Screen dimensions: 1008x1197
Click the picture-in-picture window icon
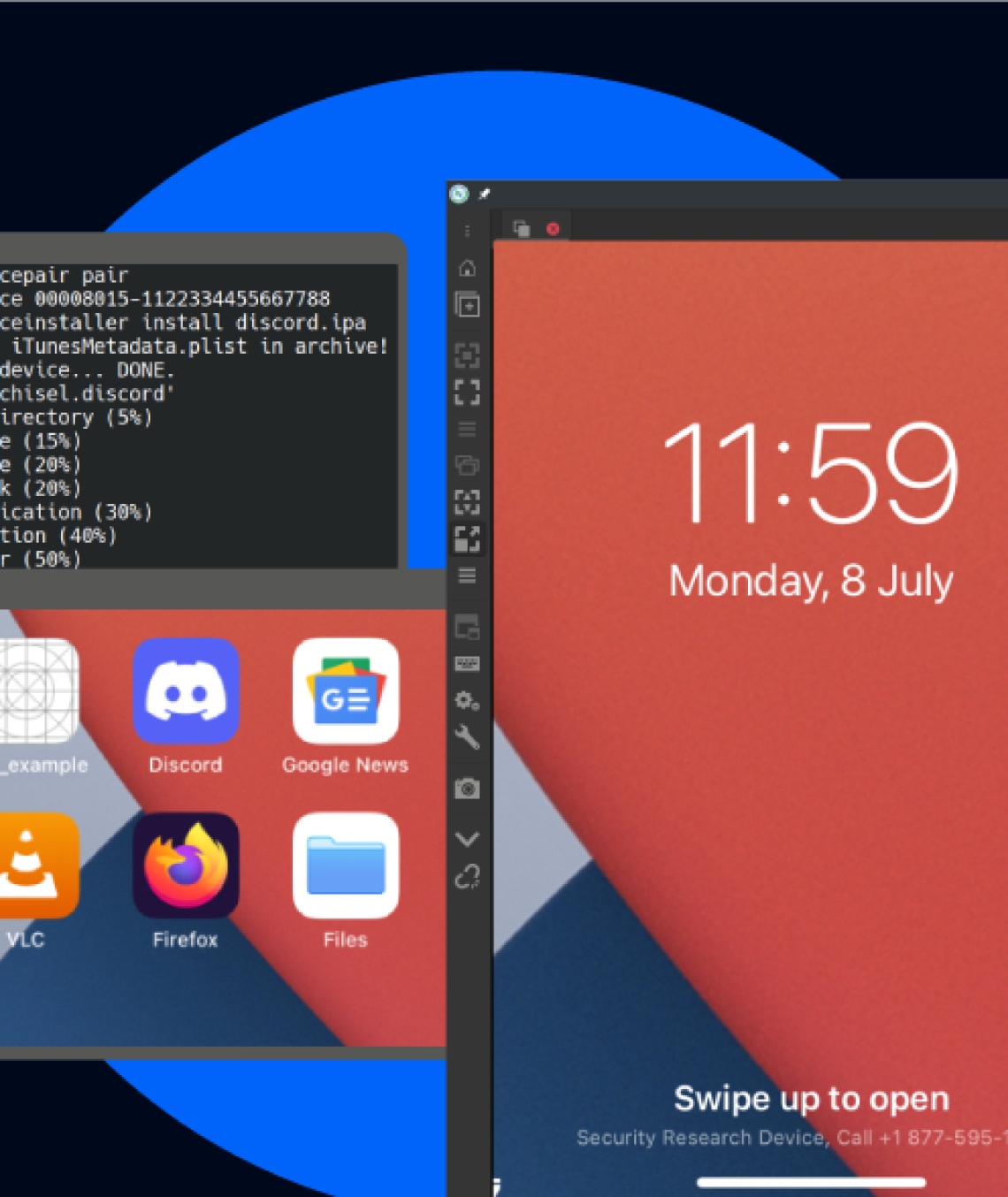point(467,627)
